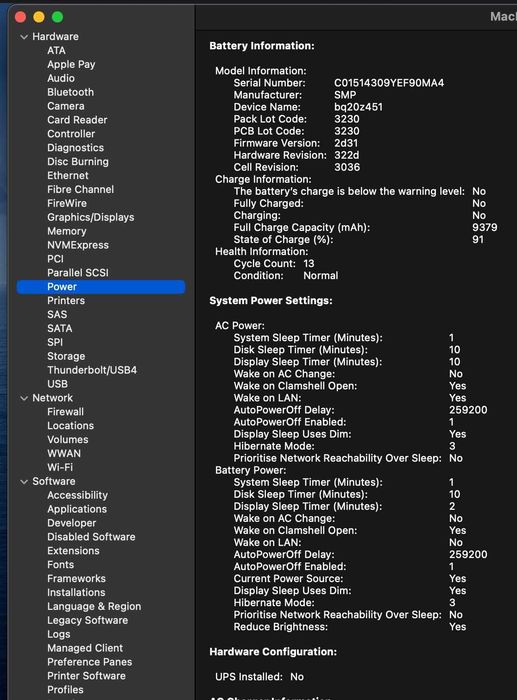The width and height of the screenshot is (517, 700).
Task: Open the Storage hardware entry
Action: click(66, 356)
